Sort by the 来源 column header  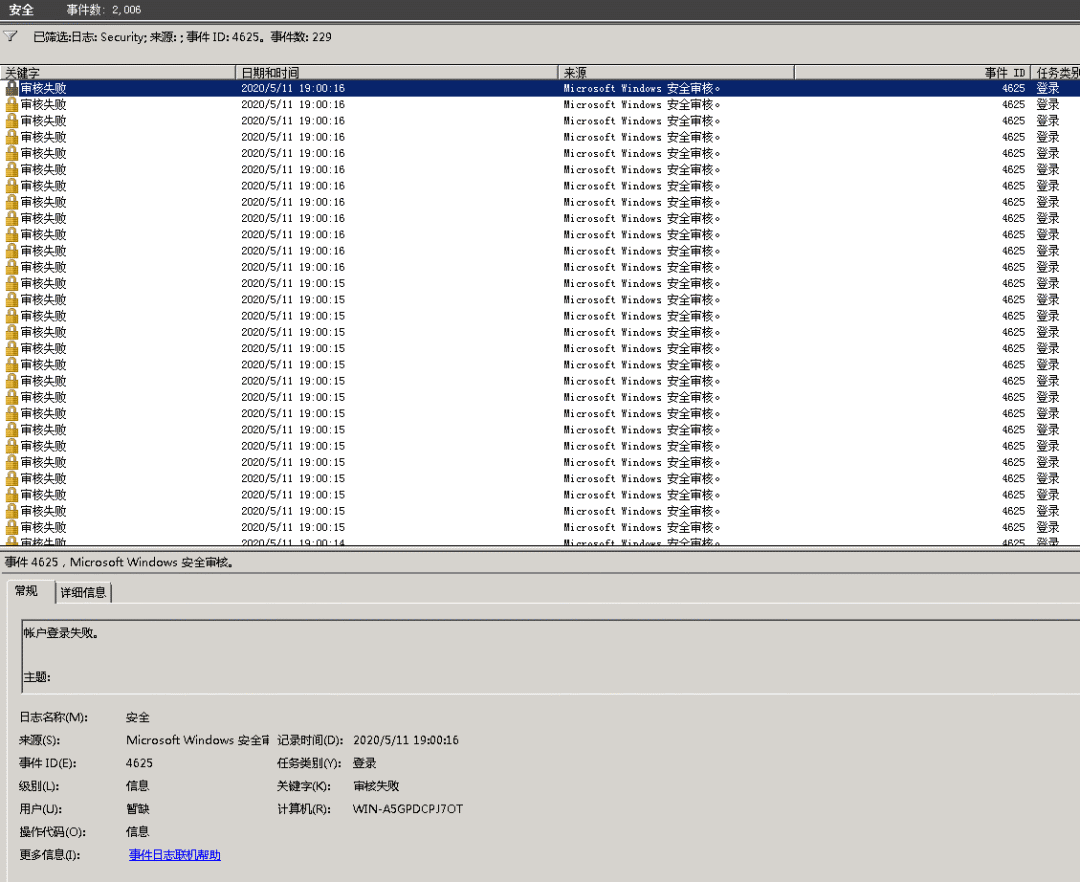click(x=676, y=72)
